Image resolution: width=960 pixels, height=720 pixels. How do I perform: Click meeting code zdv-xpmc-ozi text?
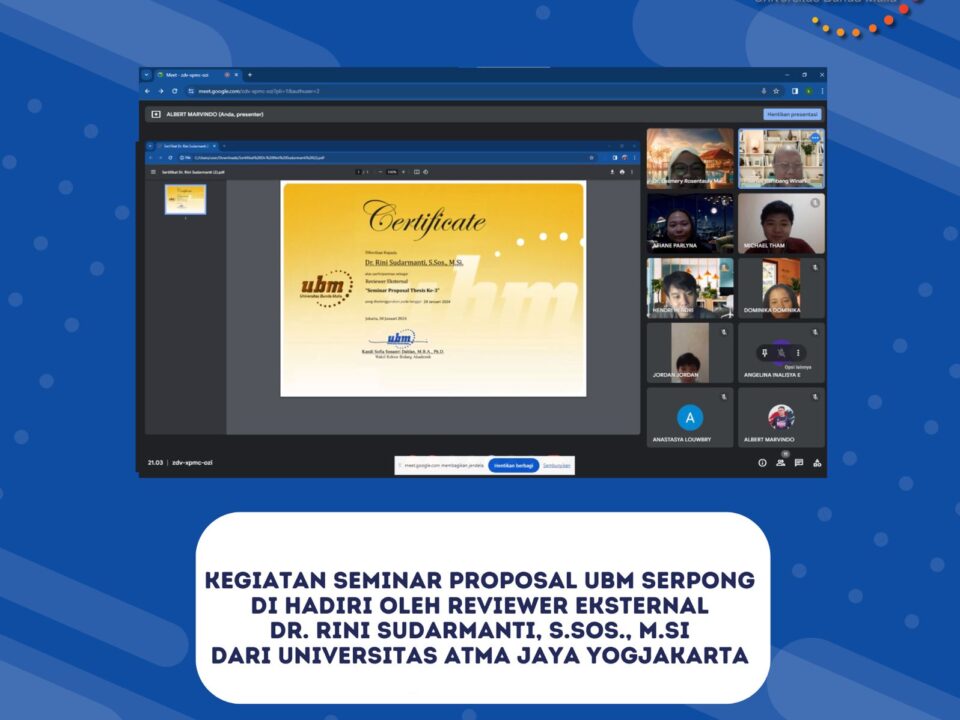click(192, 463)
